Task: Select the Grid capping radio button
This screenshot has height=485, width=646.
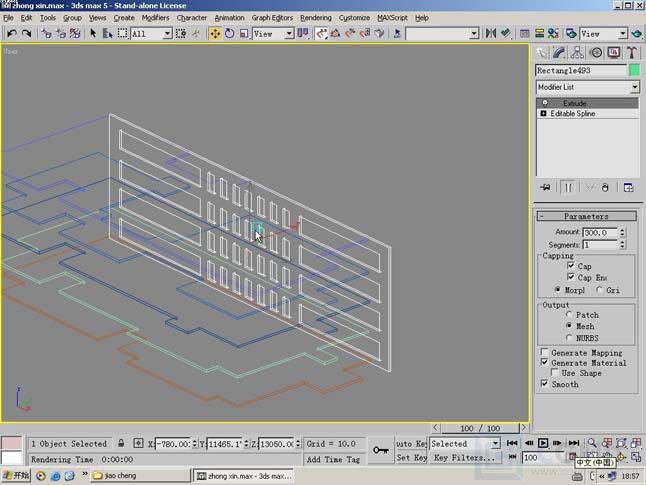Action: [599, 290]
